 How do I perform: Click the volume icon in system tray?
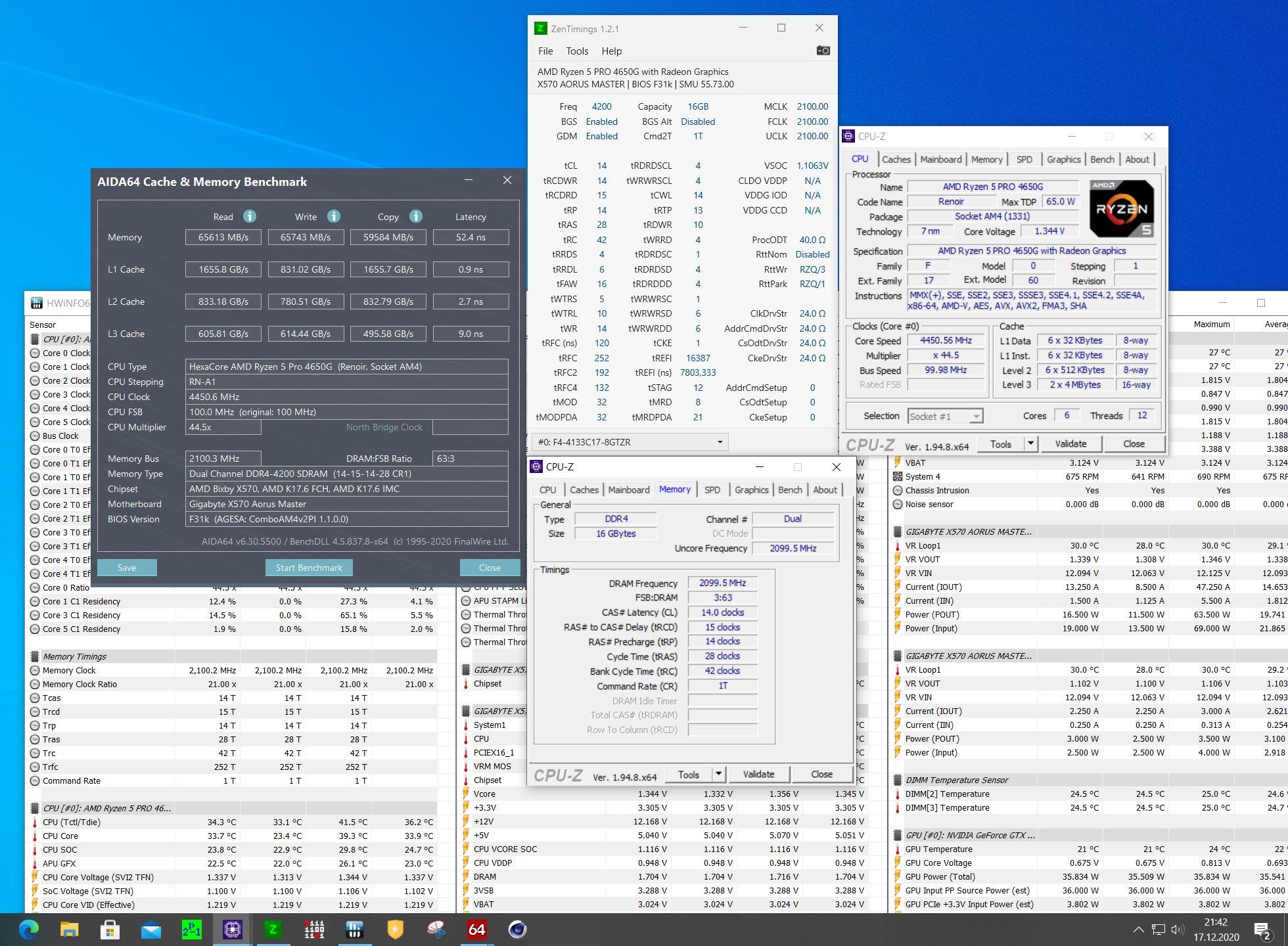1178,930
